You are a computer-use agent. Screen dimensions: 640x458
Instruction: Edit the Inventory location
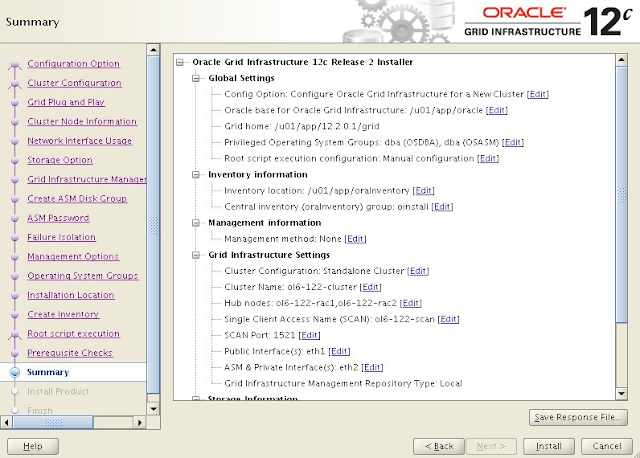click(424, 191)
